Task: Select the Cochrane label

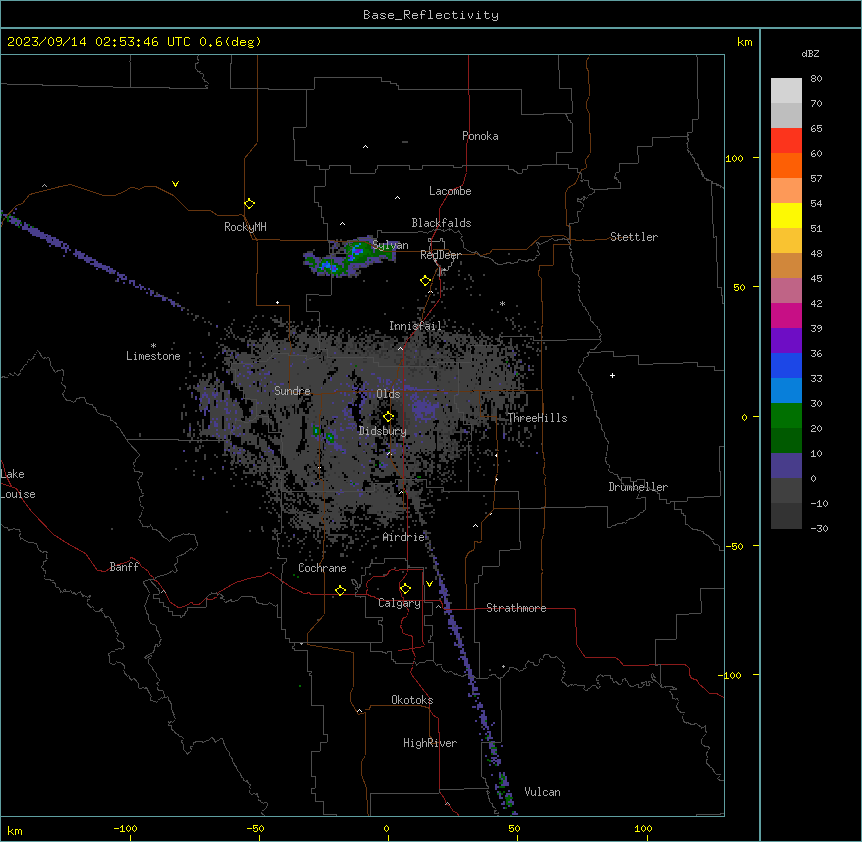Action: click(322, 568)
